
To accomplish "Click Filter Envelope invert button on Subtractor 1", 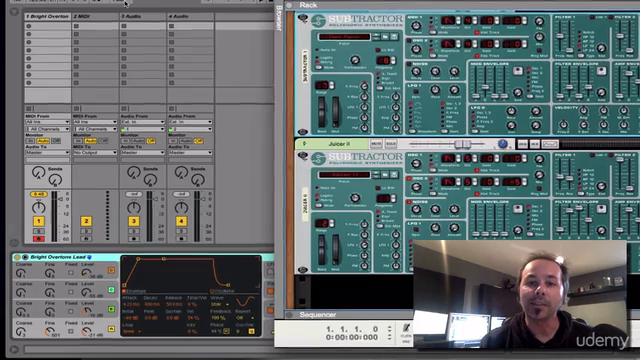I will 601,71.
